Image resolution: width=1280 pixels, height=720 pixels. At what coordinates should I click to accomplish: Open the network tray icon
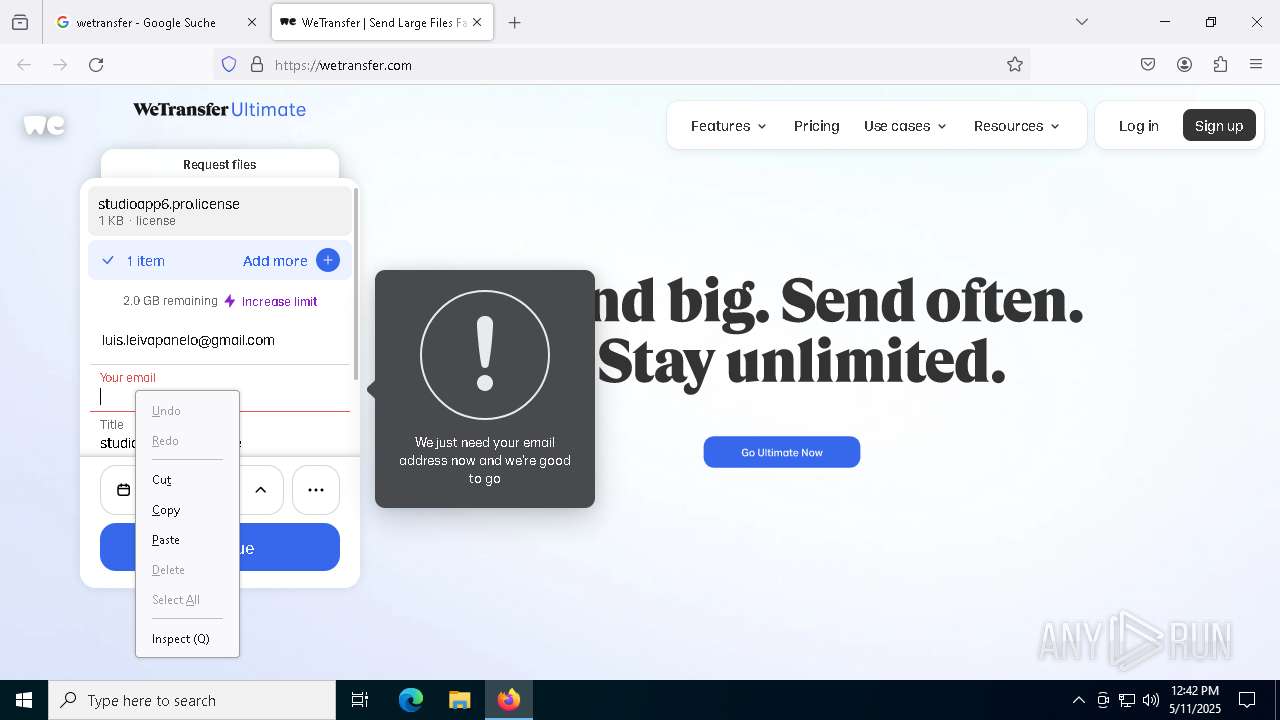(x=1127, y=700)
